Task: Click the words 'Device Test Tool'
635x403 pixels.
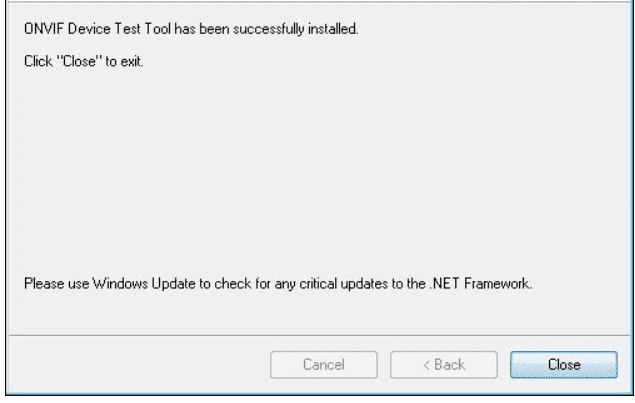Action: click(119, 29)
